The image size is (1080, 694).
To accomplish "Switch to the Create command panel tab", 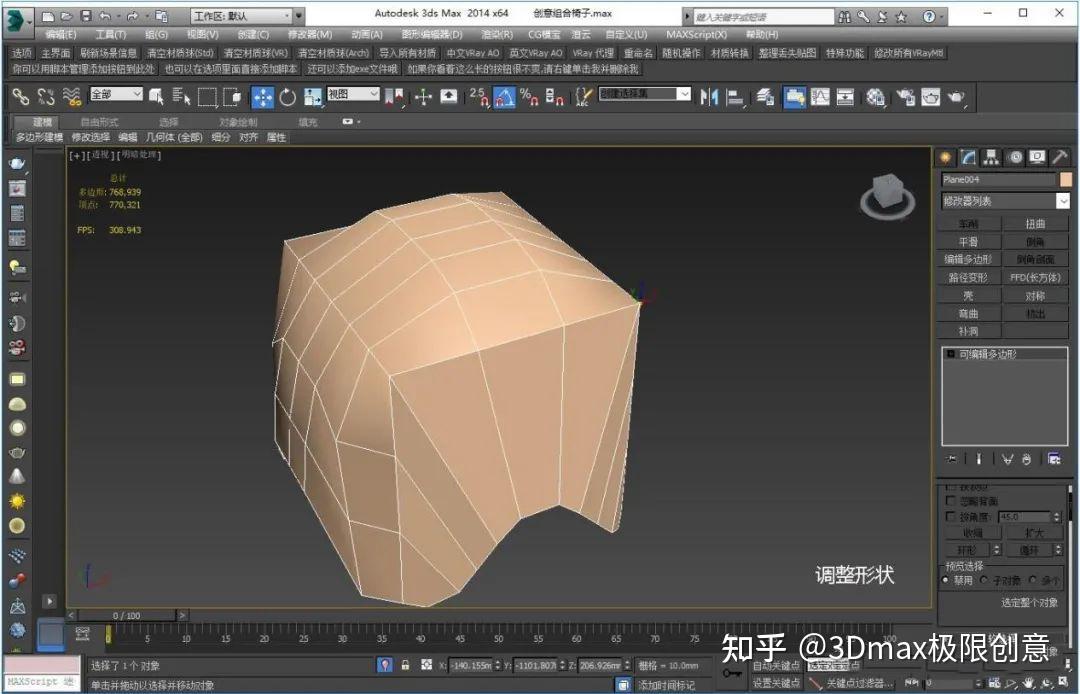I will coord(944,158).
